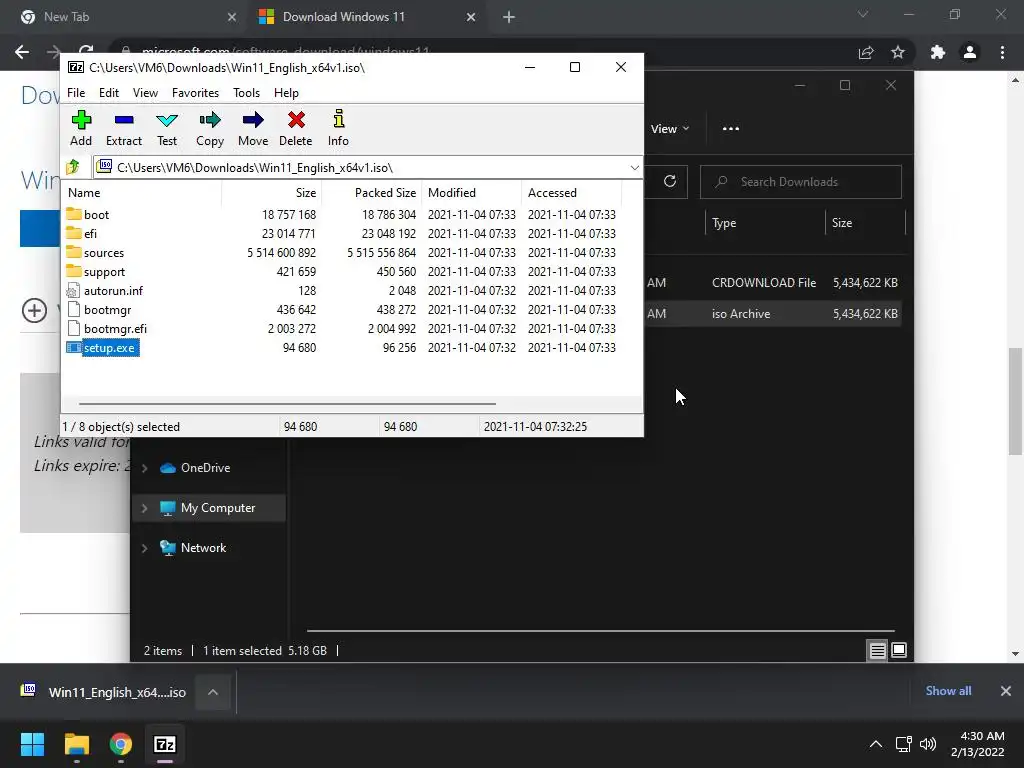Screen dimensions: 1024x768
Task: Open download options chevron in Chrome
Action: click(x=213, y=692)
